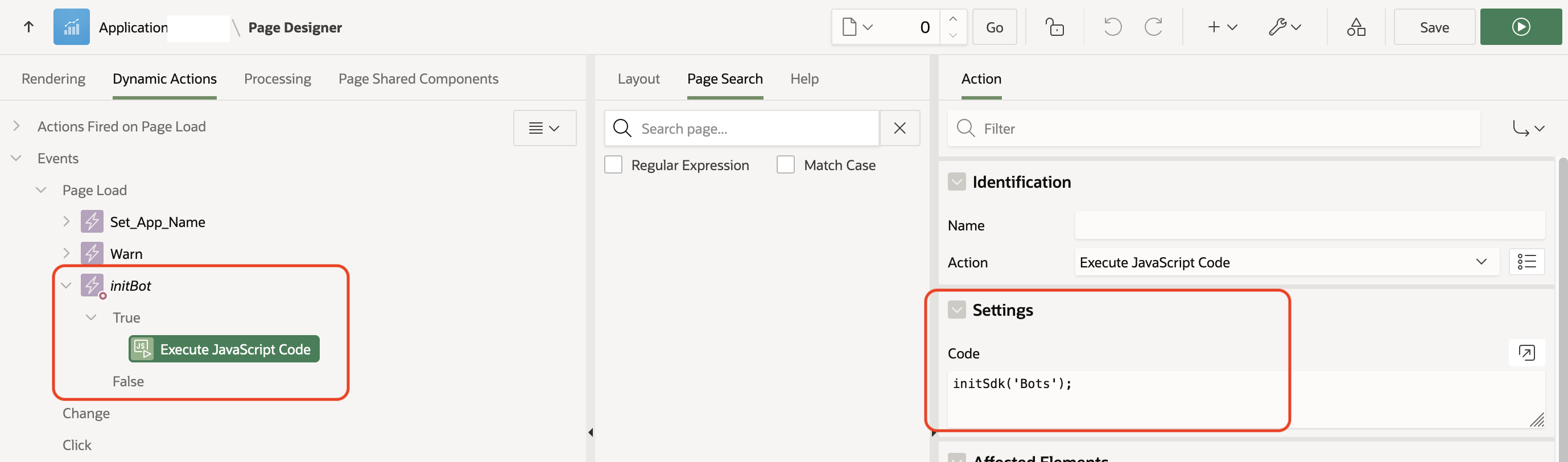1568x462 pixels.
Task: Open the tree options hamburger menu
Action: [x=544, y=128]
